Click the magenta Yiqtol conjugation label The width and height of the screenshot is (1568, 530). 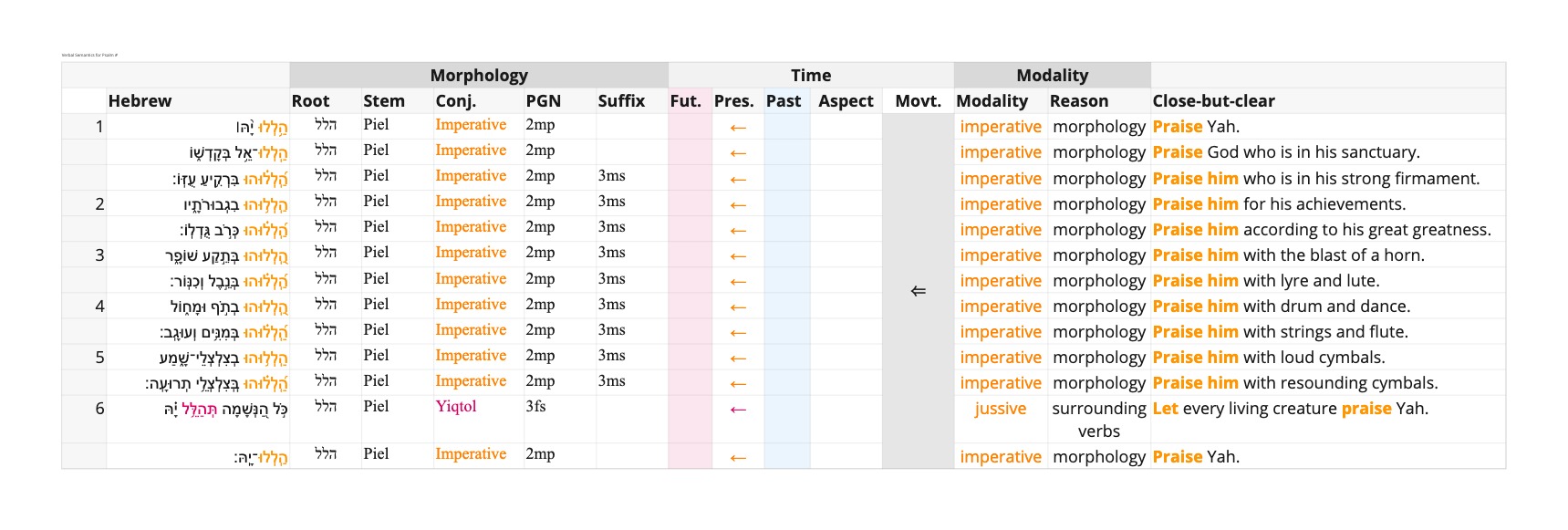(x=456, y=407)
